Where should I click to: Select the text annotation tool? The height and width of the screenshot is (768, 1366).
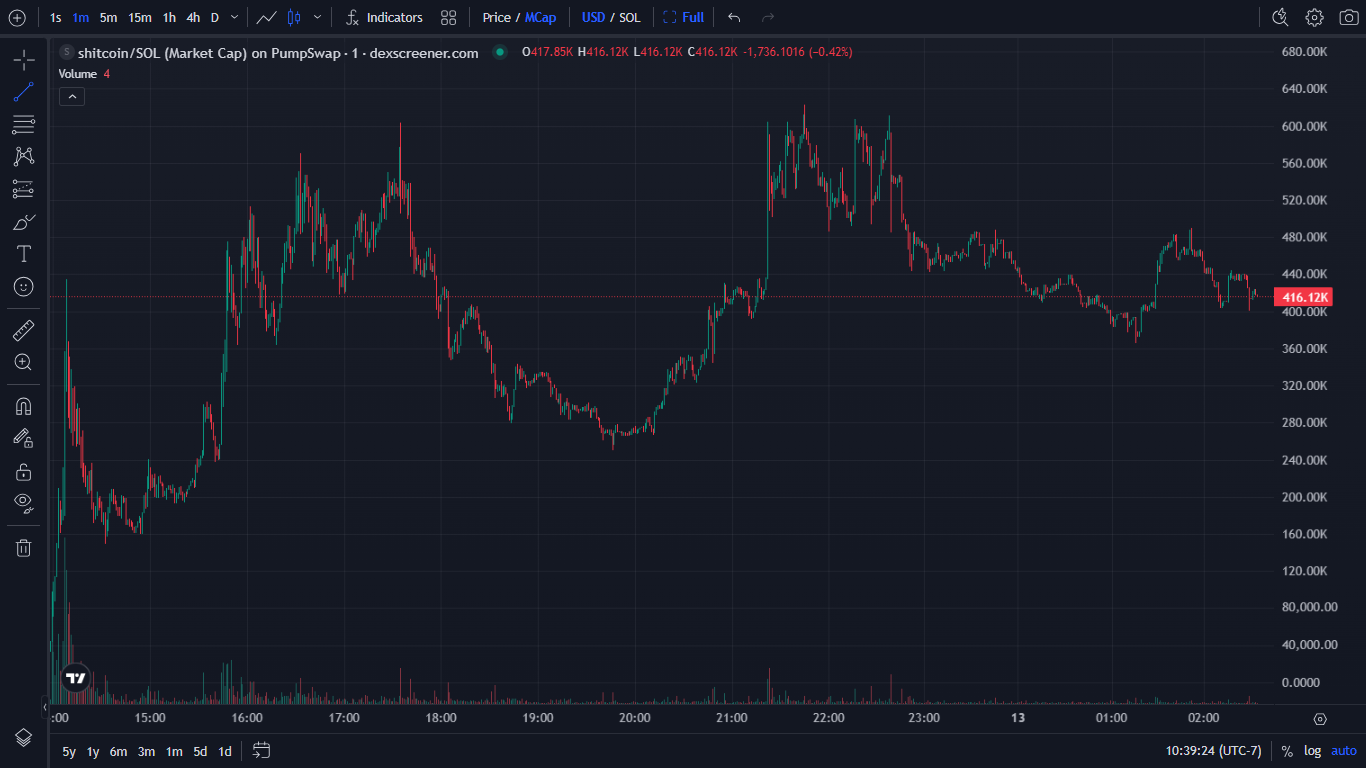coord(23,254)
